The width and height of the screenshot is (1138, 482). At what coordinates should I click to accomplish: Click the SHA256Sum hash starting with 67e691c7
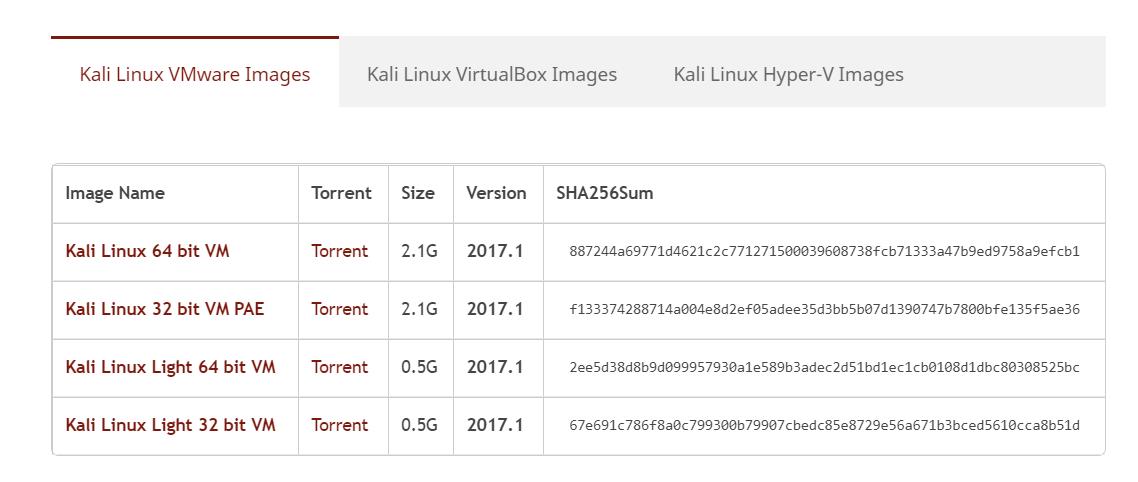(x=824, y=426)
